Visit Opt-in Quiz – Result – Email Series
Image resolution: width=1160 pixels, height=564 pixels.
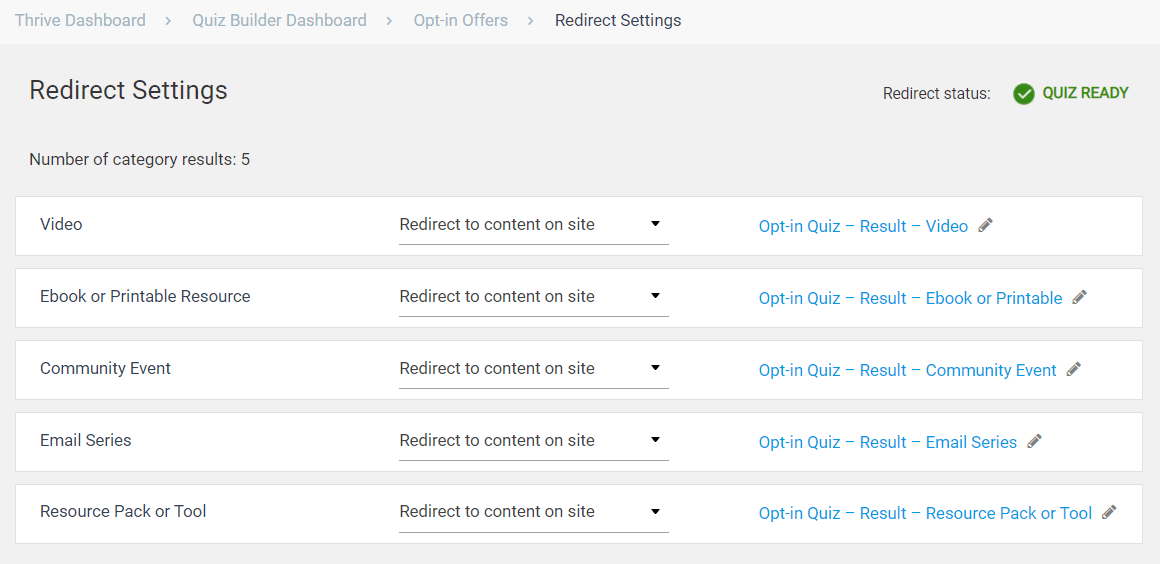coord(887,442)
